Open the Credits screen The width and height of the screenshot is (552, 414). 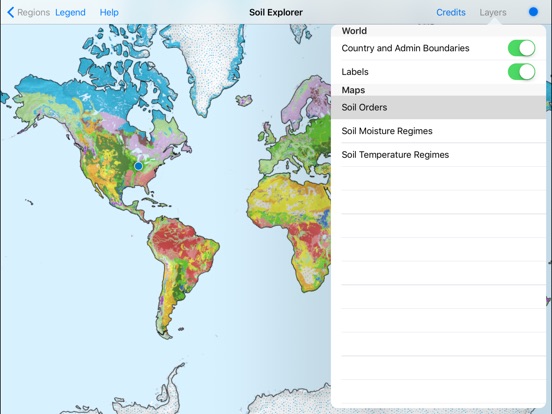point(451,12)
